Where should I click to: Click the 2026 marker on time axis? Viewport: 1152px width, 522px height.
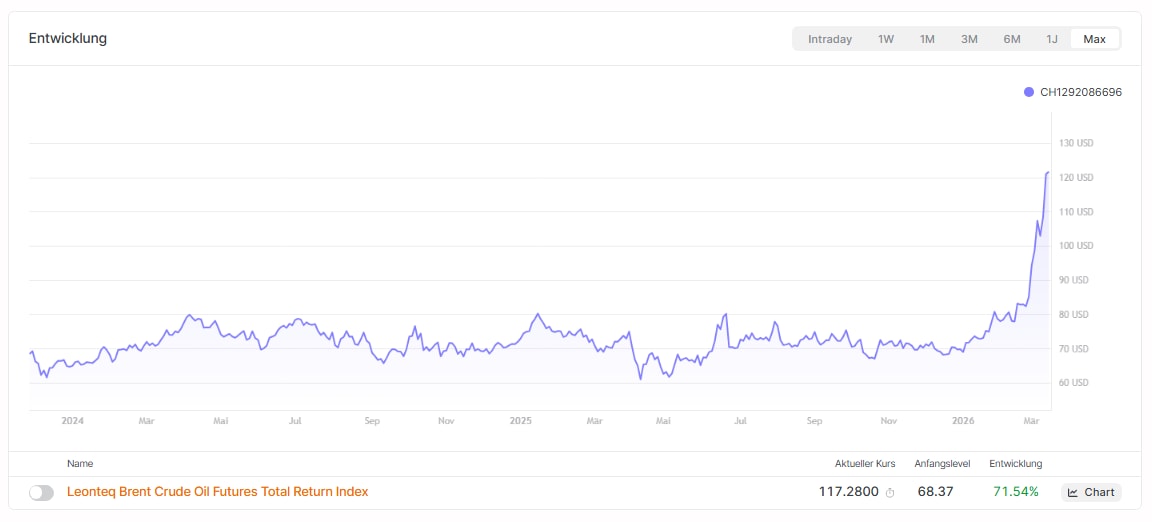(x=963, y=421)
